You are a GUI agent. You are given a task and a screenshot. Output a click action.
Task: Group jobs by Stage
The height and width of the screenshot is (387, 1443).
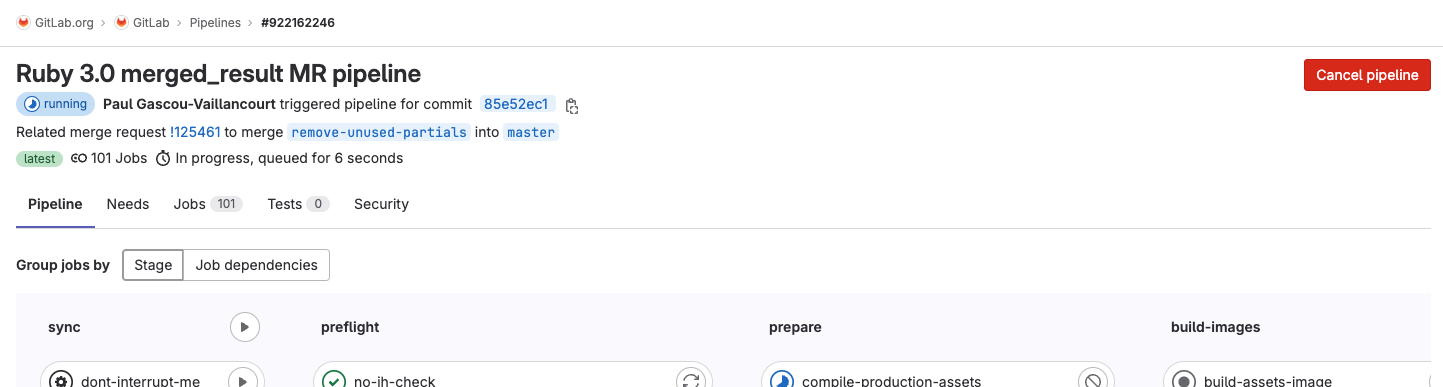point(153,265)
